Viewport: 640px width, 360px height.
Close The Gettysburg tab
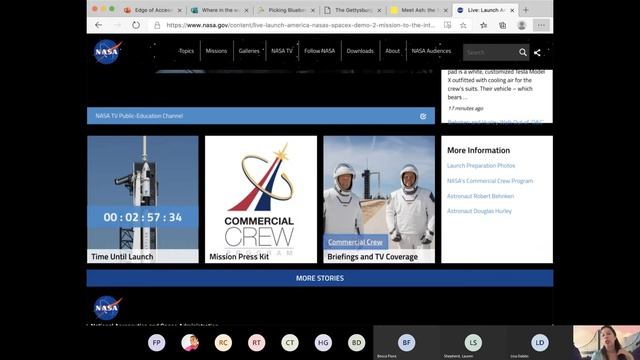pos(379,10)
